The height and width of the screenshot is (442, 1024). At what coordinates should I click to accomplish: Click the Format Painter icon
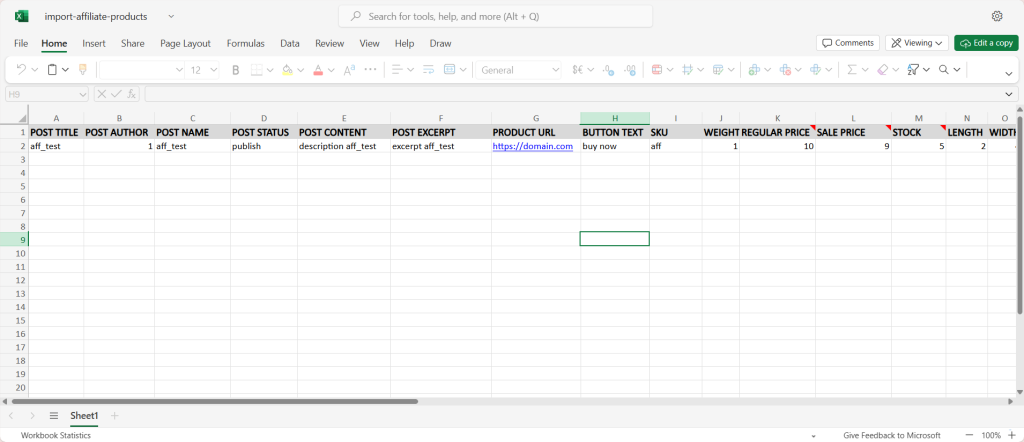pyautogui.click(x=82, y=70)
